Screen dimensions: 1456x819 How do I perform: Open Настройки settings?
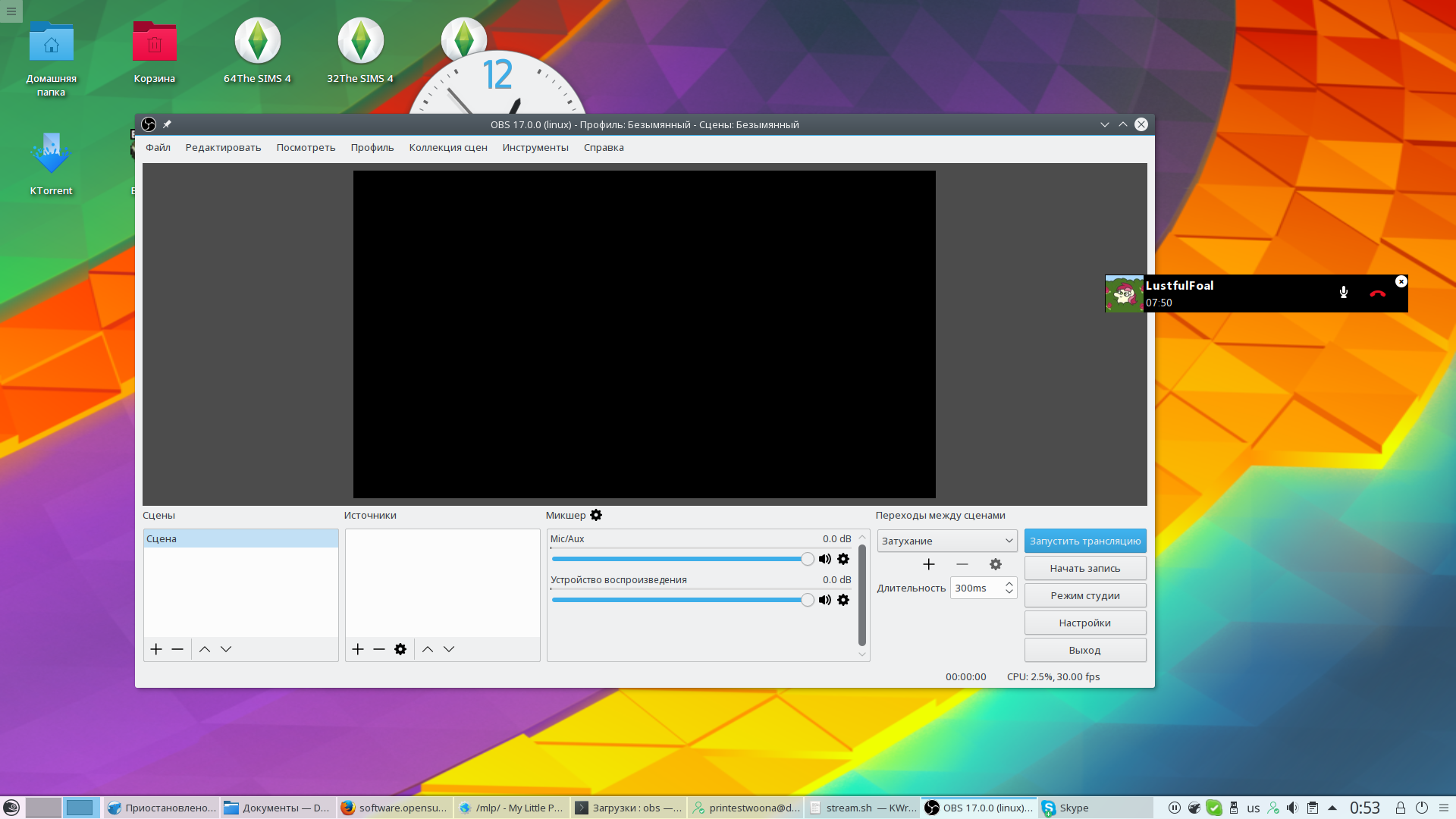1085,623
